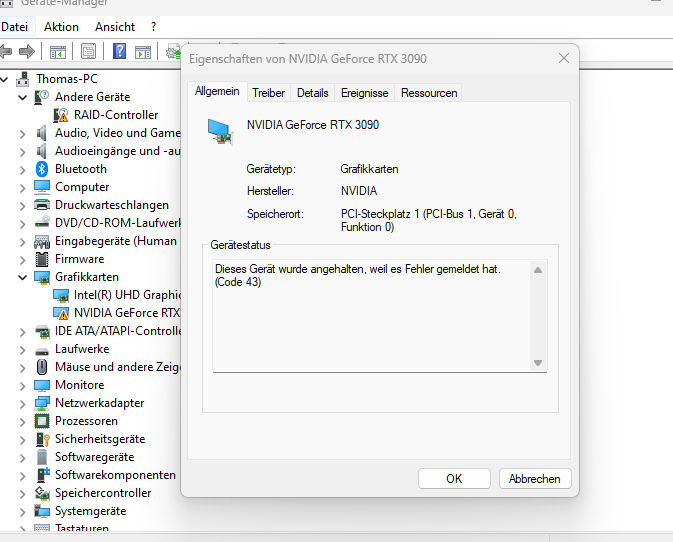Image resolution: width=673 pixels, height=542 pixels.
Task: Expand the Computer category
Action: click(23, 188)
